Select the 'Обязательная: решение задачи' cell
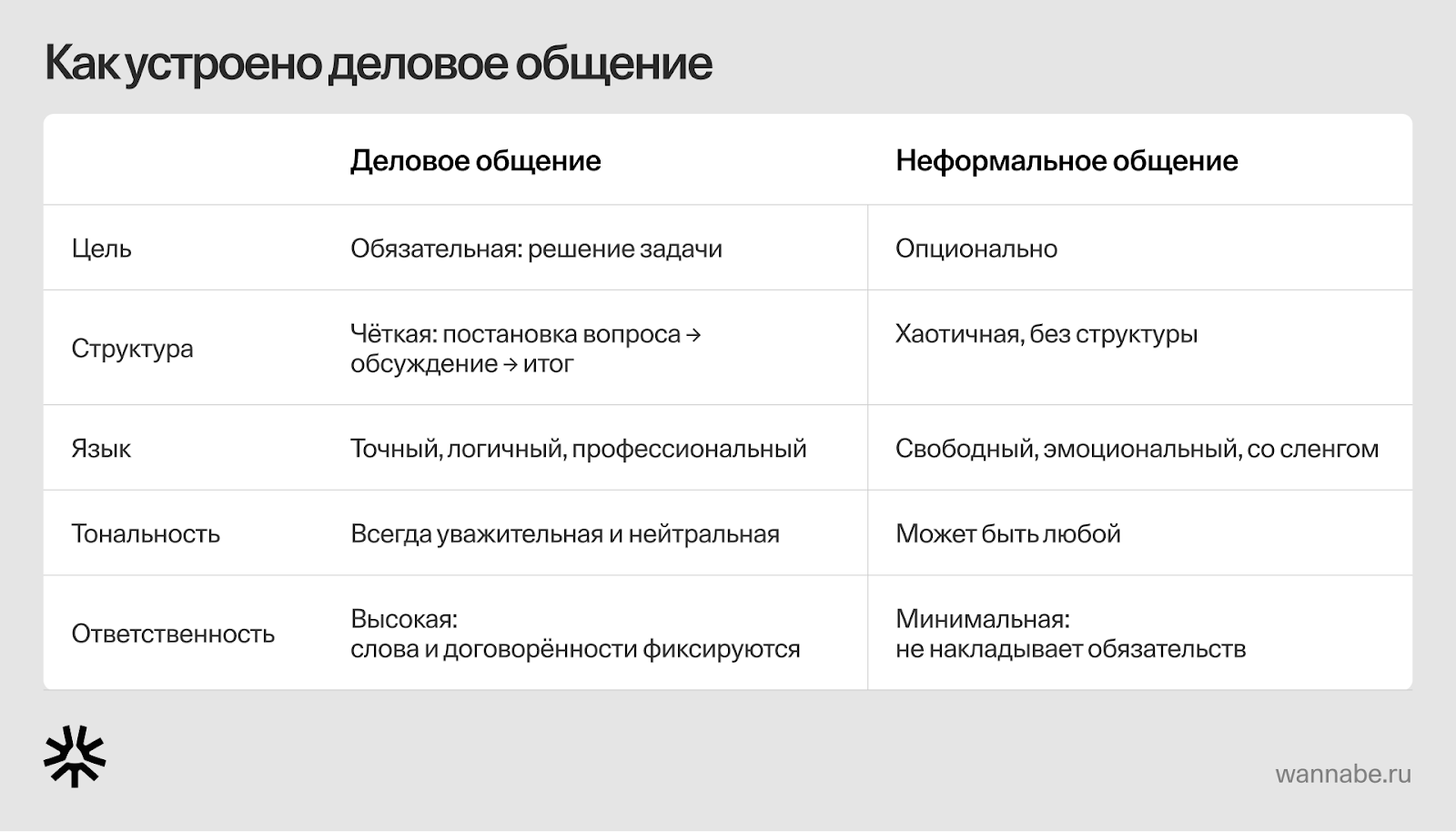This screenshot has height=832, width=1456. (x=536, y=249)
